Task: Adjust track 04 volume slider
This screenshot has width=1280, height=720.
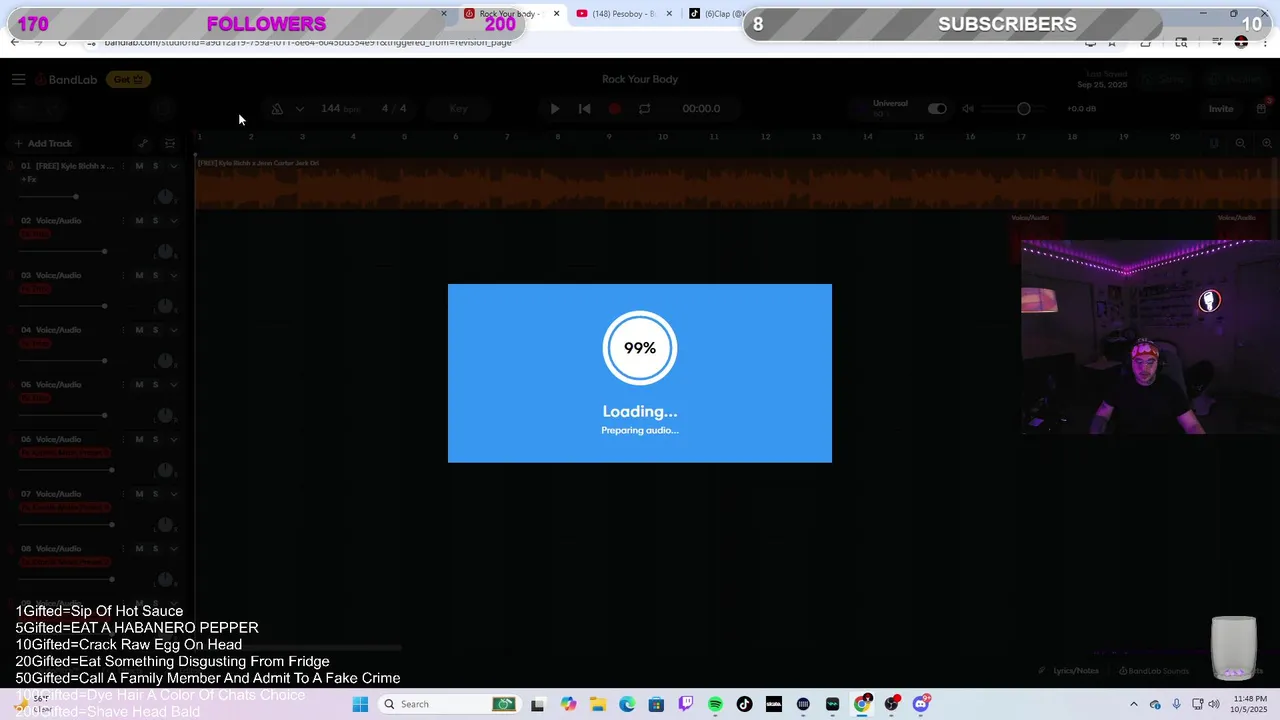Action: pyautogui.click(x=104, y=360)
